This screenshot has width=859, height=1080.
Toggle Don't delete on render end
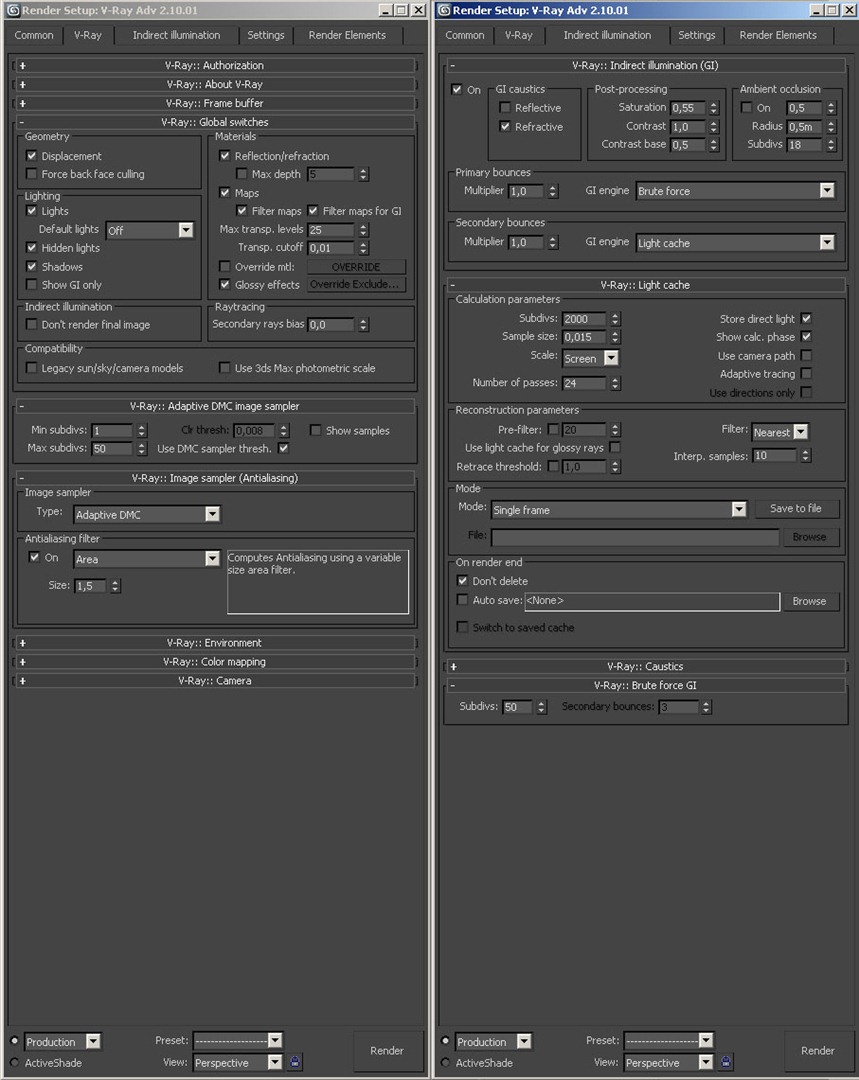pos(462,581)
